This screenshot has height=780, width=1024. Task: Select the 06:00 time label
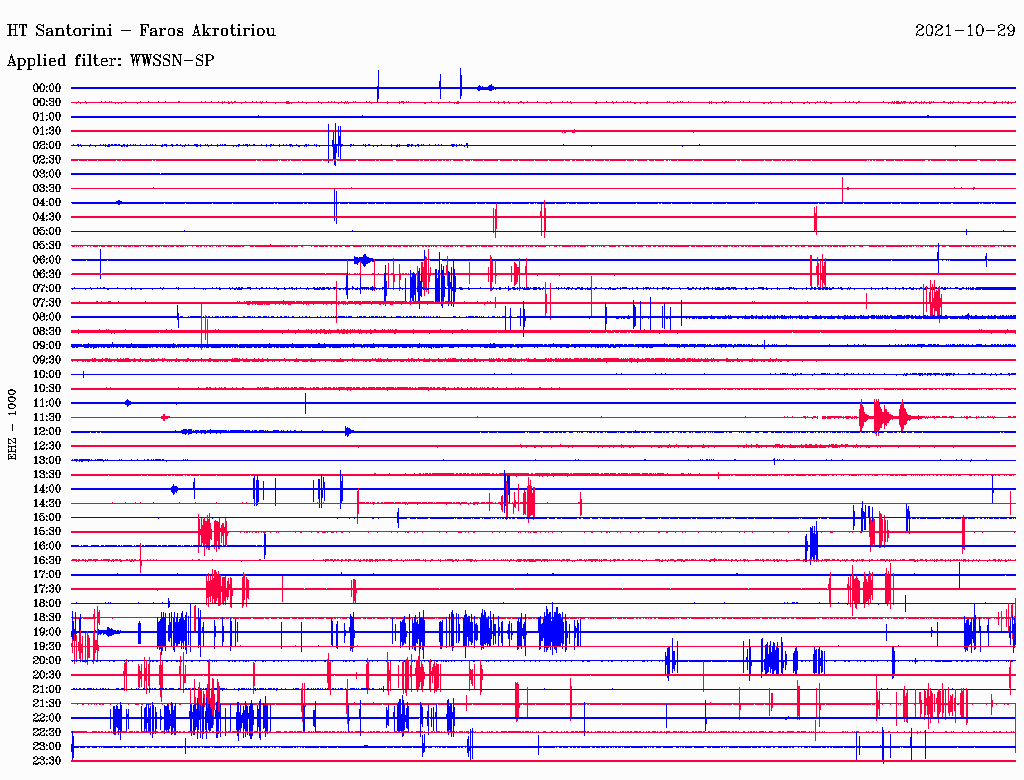[x=47, y=260]
